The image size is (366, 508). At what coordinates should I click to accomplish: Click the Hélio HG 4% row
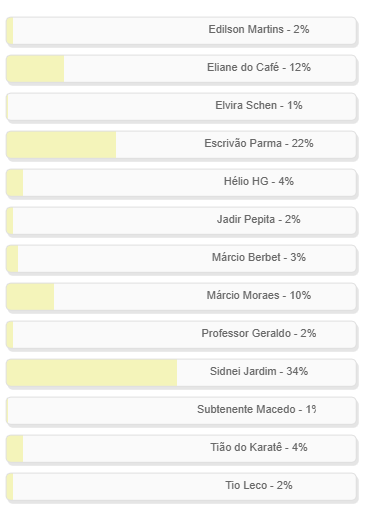tap(181, 182)
